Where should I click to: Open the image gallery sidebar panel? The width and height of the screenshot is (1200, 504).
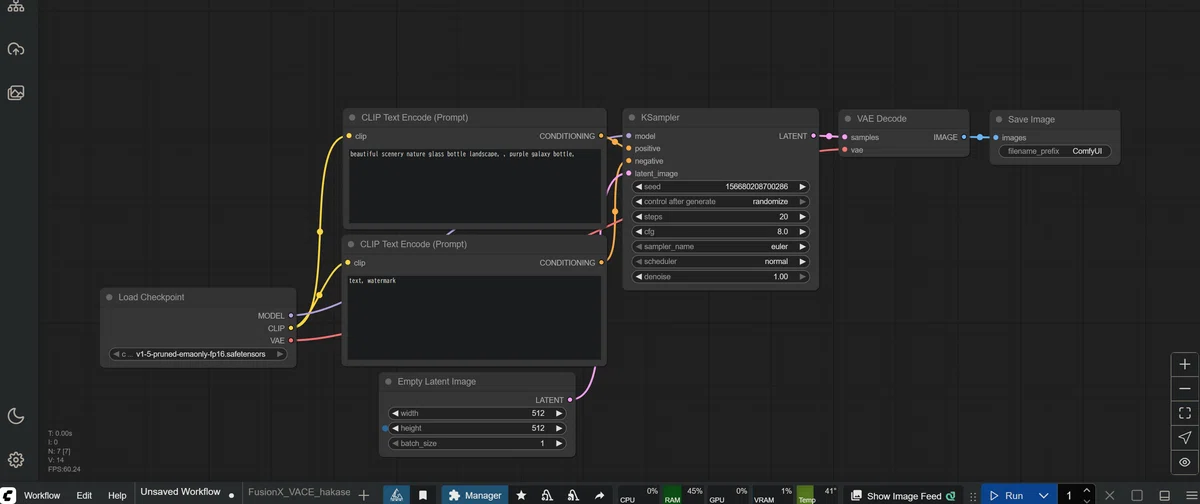click(16, 93)
